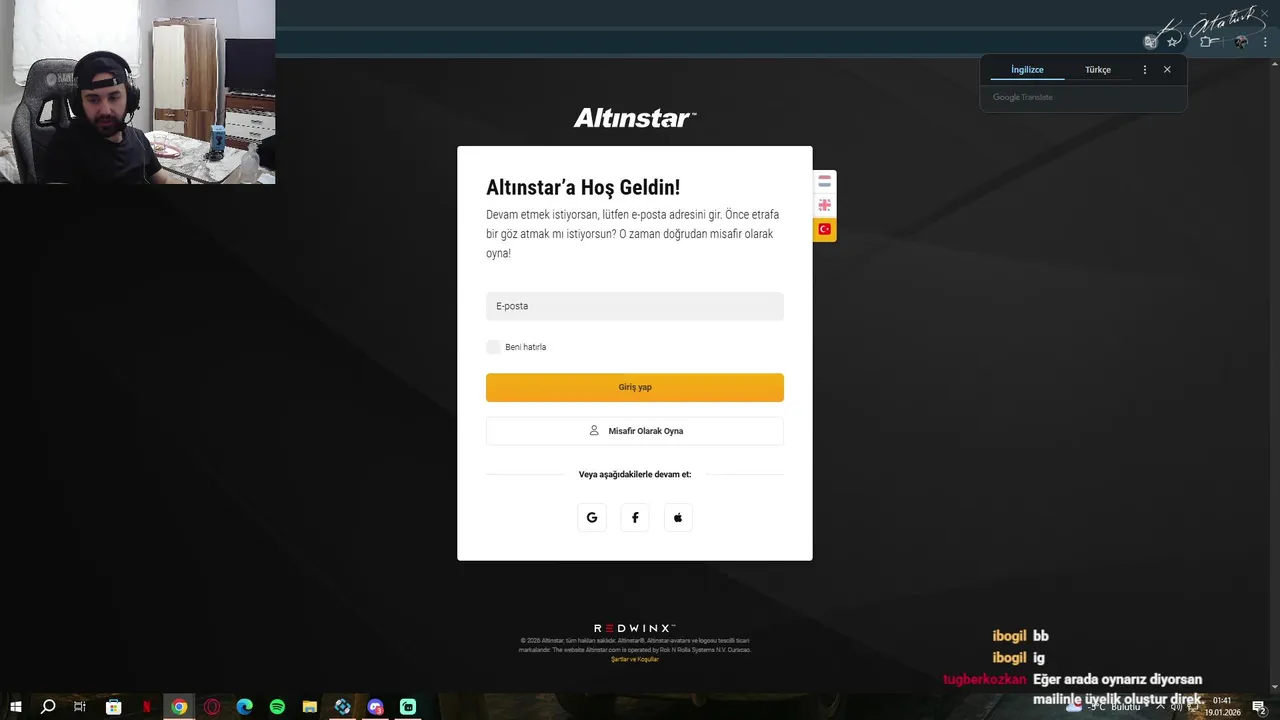
Task: Launch Microsoft Store from taskbar
Action: click(x=114, y=707)
